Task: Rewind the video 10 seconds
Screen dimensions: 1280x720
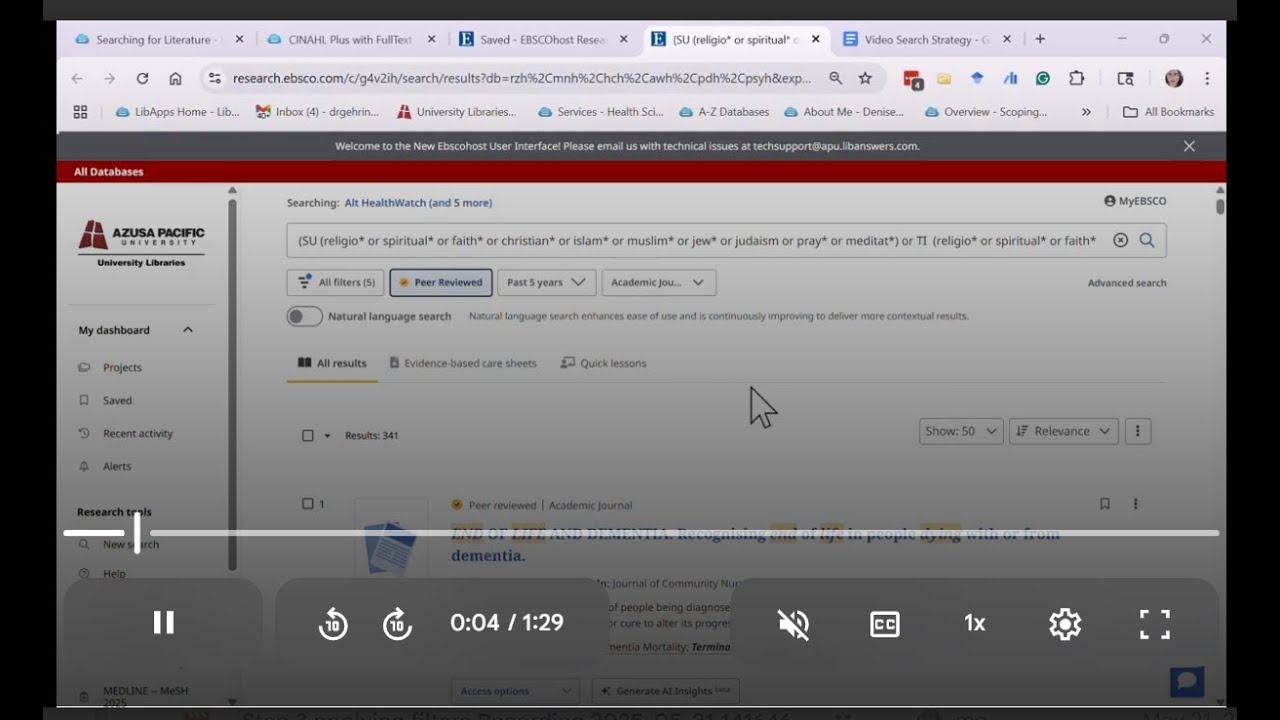Action: pyautogui.click(x=333, y=624)
